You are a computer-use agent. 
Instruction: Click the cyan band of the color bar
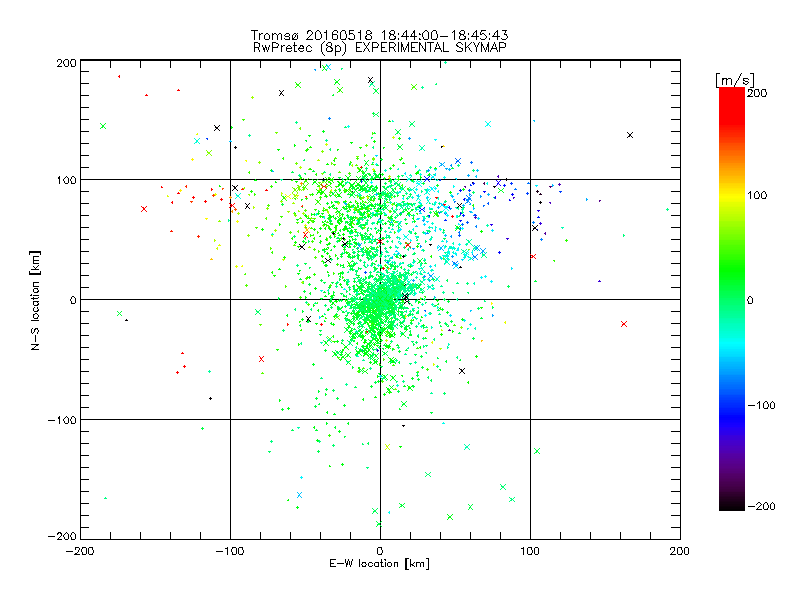coord(732,346)
